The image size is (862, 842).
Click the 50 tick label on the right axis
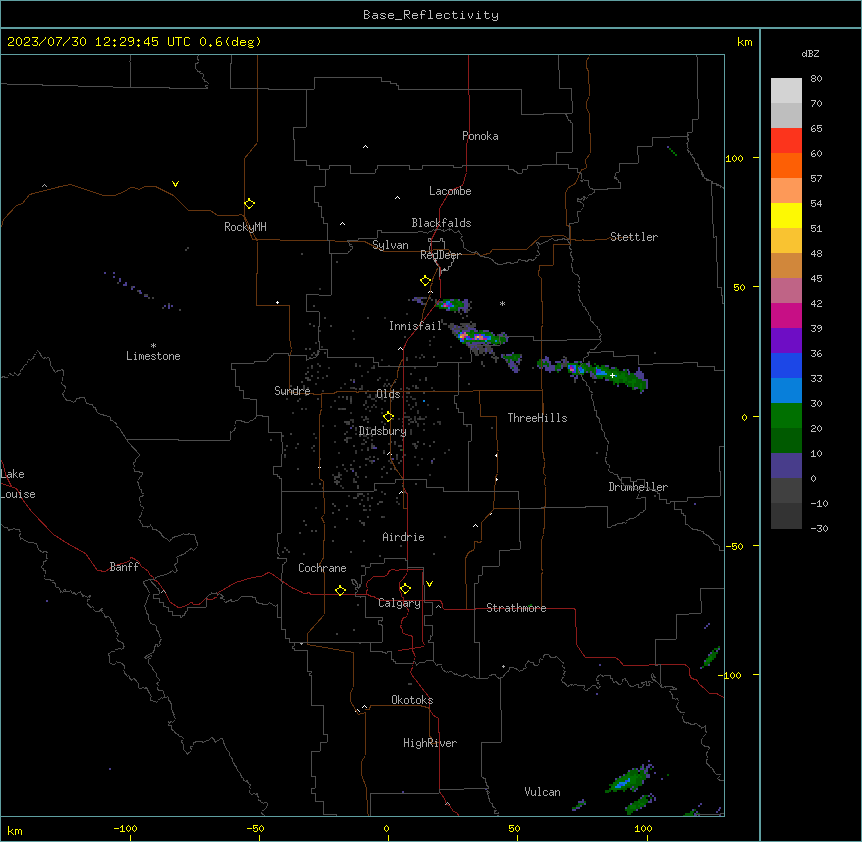click(739, 287)
